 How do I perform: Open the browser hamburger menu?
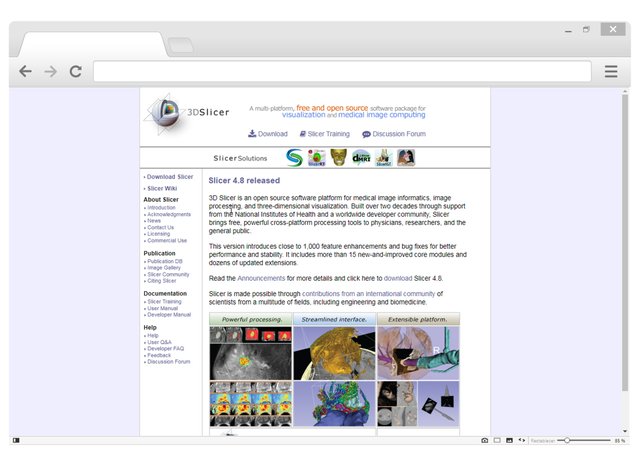coord(611,71)
